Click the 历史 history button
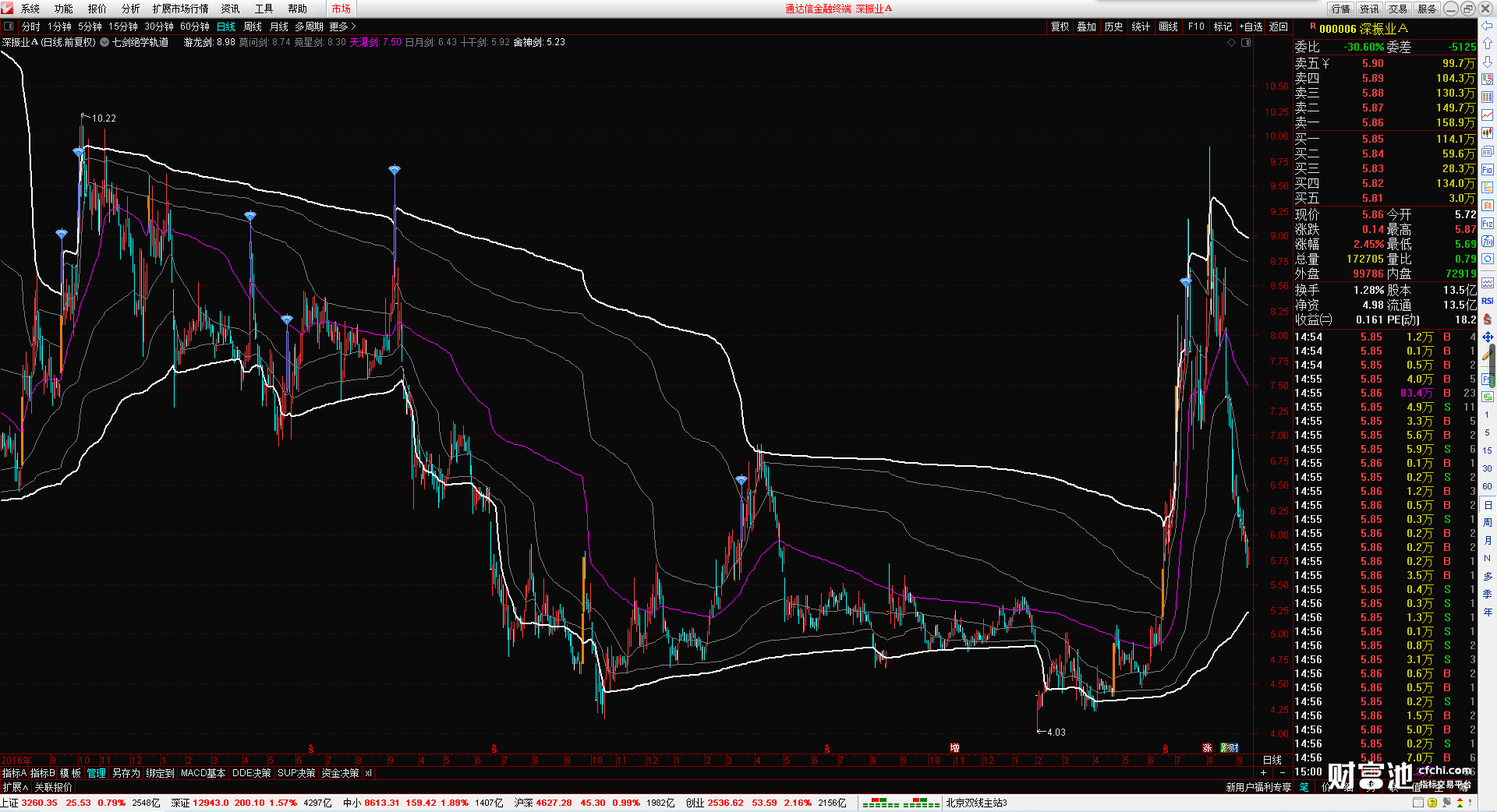The height and width of the screenshot is (812, 1497). [1114, 26]
